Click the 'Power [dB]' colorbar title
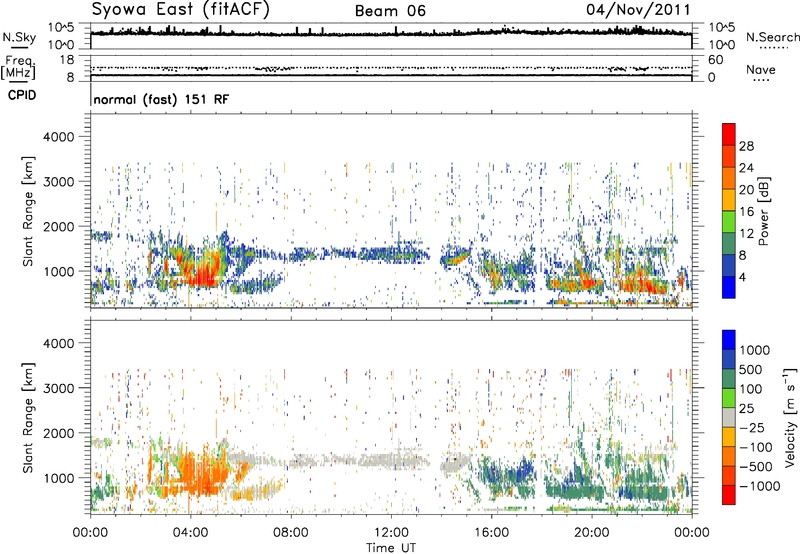800x554 pixels. pos(763,211)
